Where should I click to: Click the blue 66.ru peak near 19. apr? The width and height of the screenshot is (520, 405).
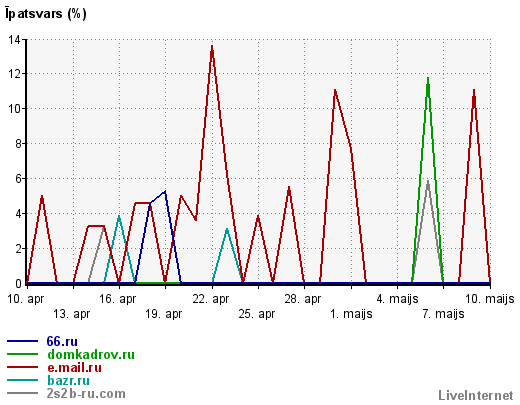pos(165,192)
